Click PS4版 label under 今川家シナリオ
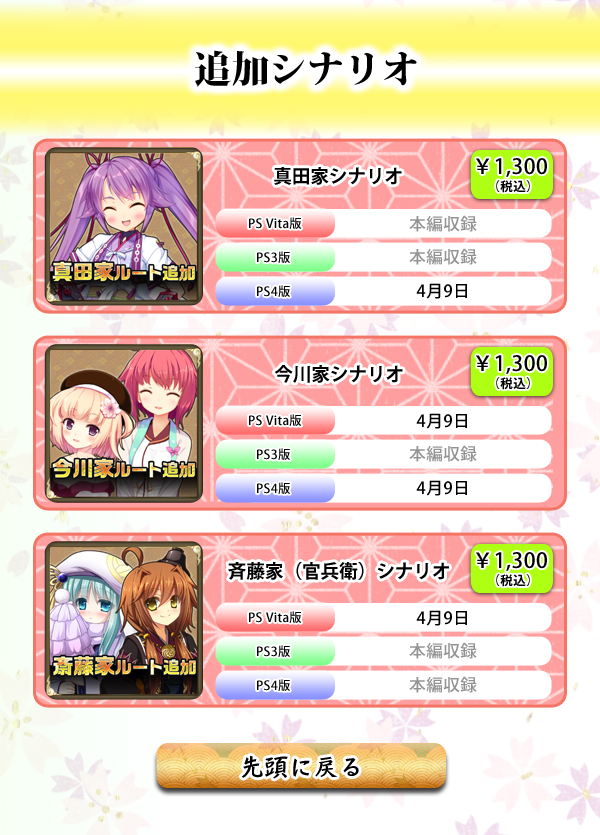 click(275, 488)
